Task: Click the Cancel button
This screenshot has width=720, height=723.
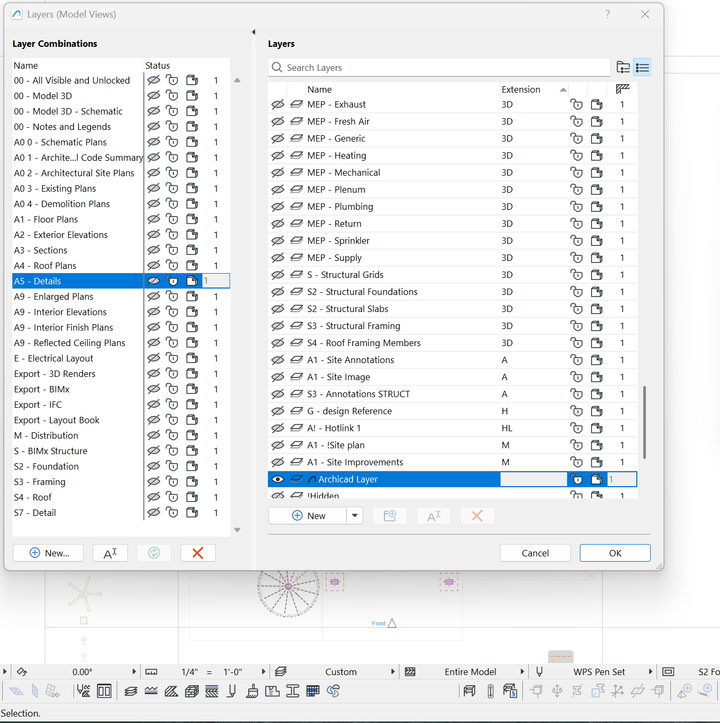Action: [x=535, y=553]
